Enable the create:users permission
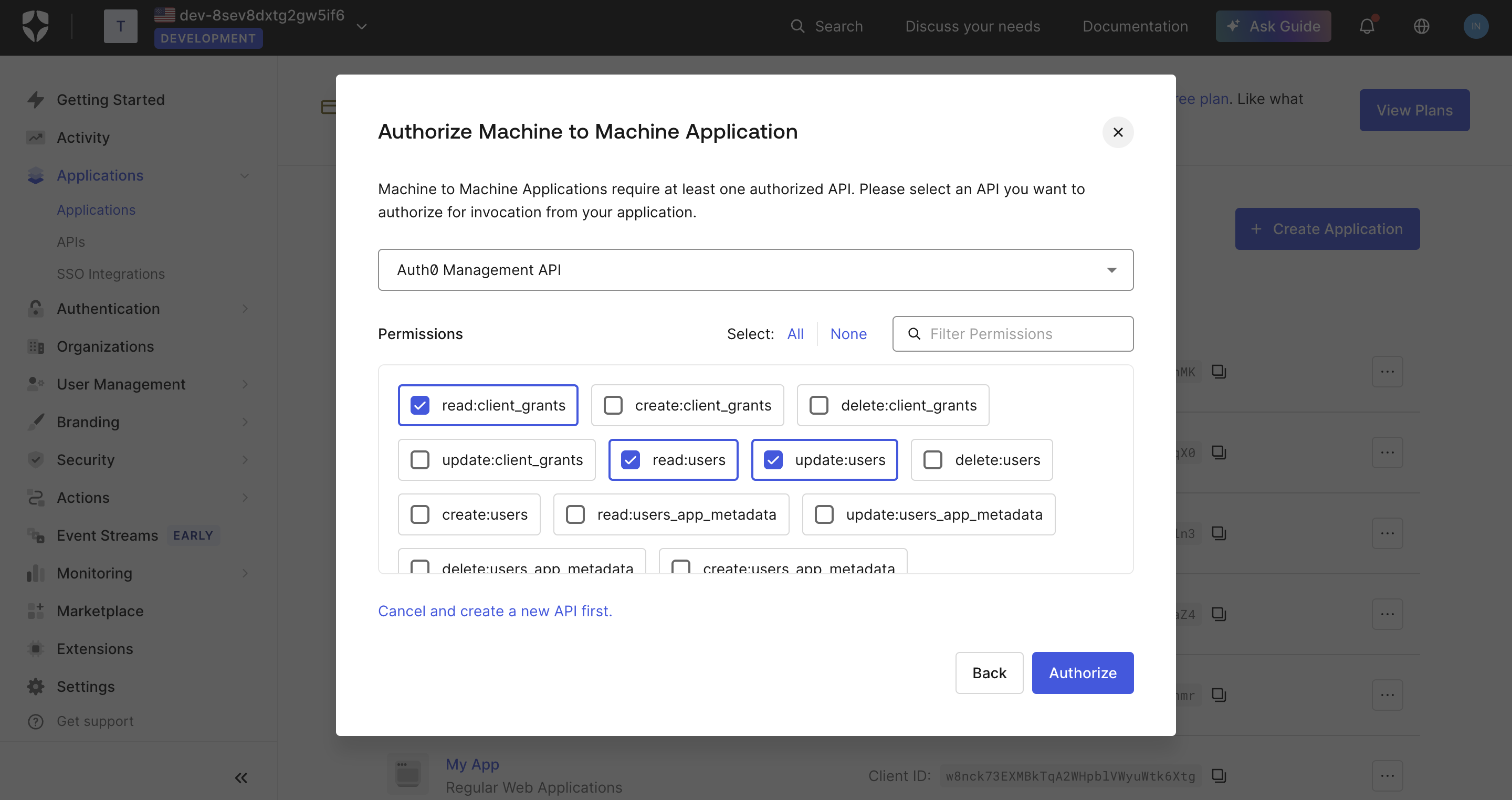 click(x=419, y=515)
